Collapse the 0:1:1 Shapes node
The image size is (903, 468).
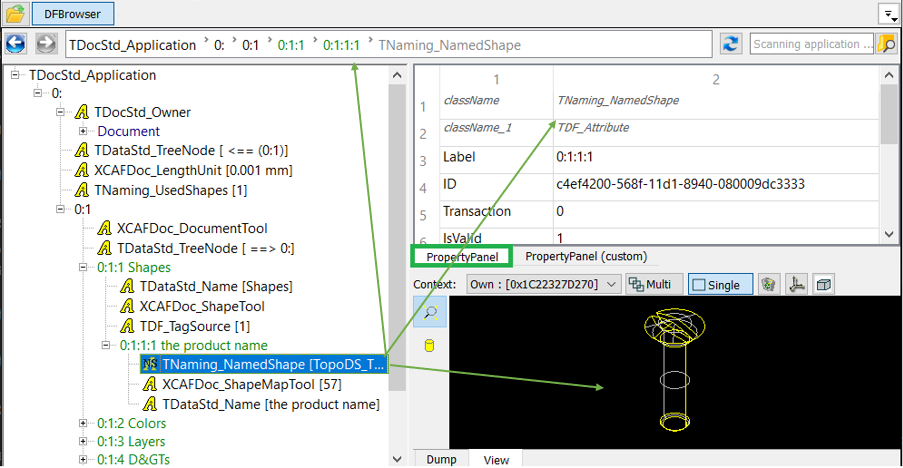click(84, 268)
